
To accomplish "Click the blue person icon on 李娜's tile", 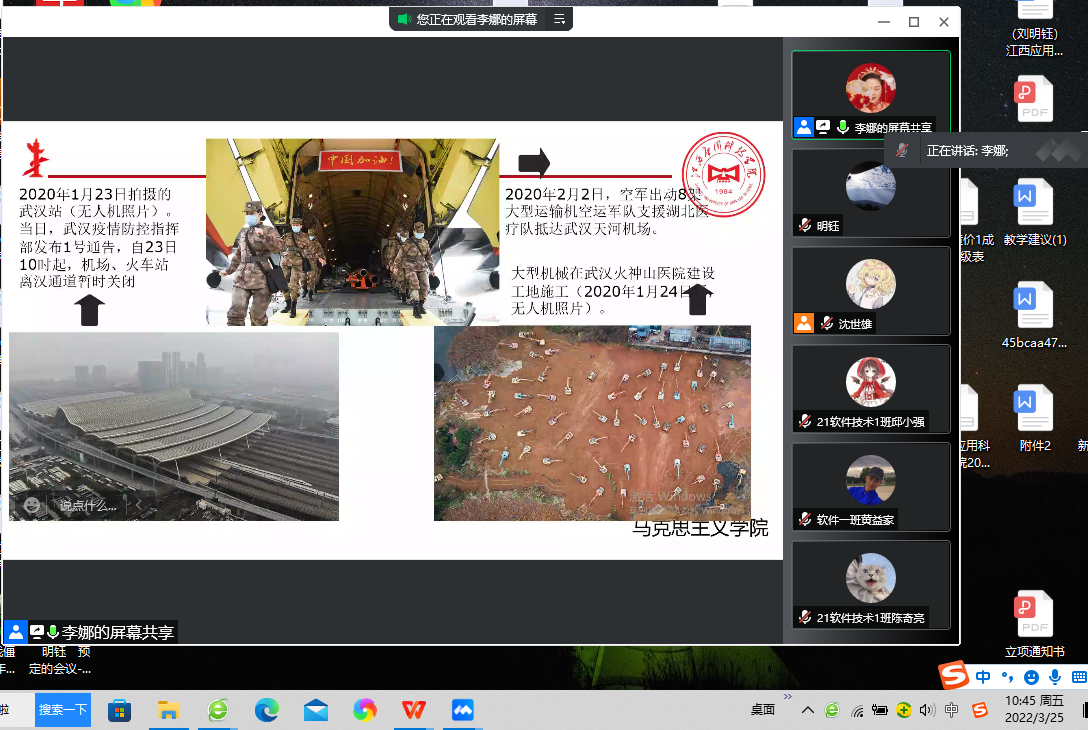I will pyautogui.click(x=804, y=127).
